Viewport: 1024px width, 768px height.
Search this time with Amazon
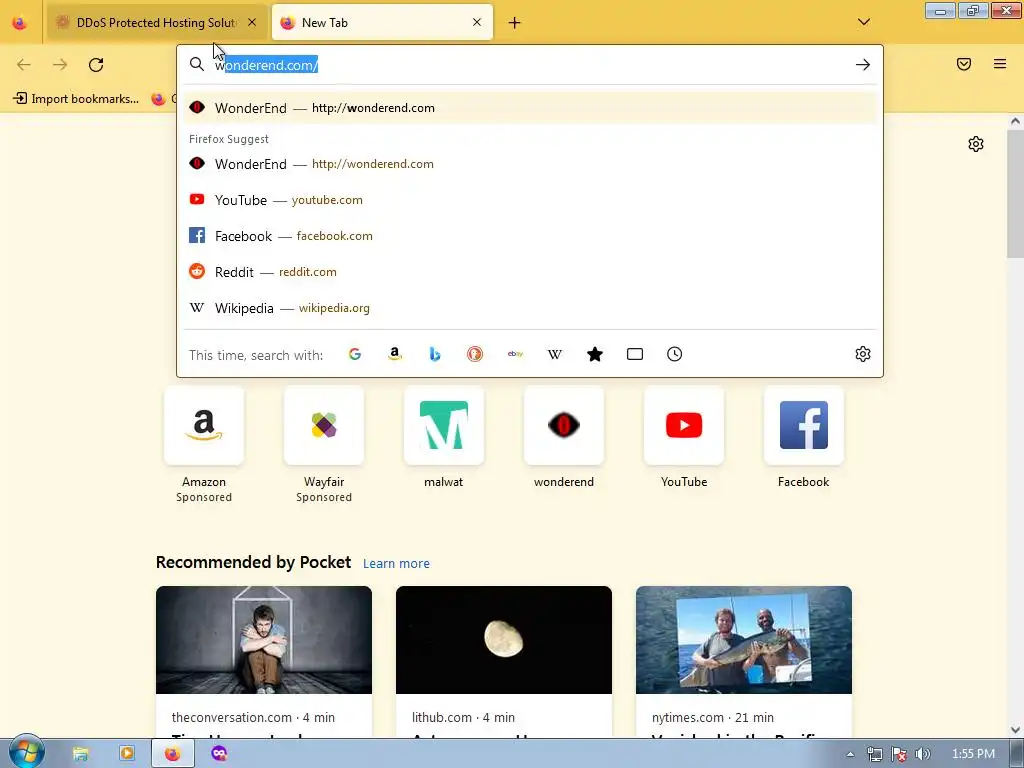tap(394, 354)
